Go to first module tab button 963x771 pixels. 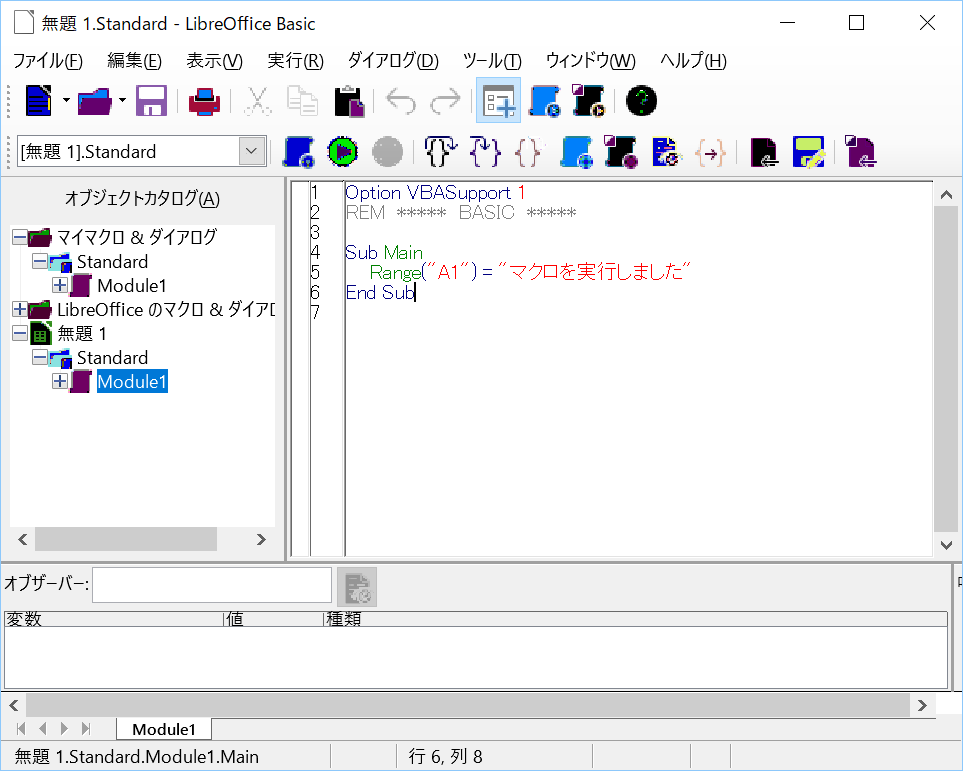pos(21,729)
